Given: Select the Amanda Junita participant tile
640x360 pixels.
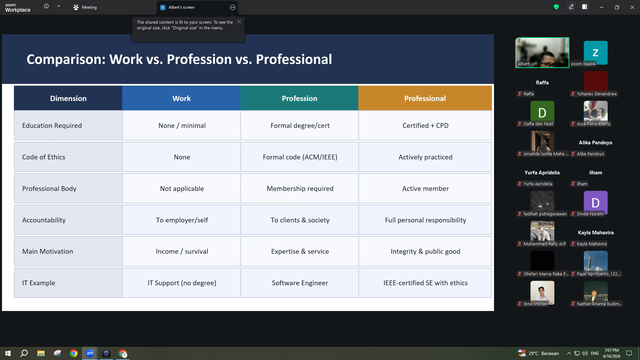Looking at the screenshot, I should tap(542, 143).
